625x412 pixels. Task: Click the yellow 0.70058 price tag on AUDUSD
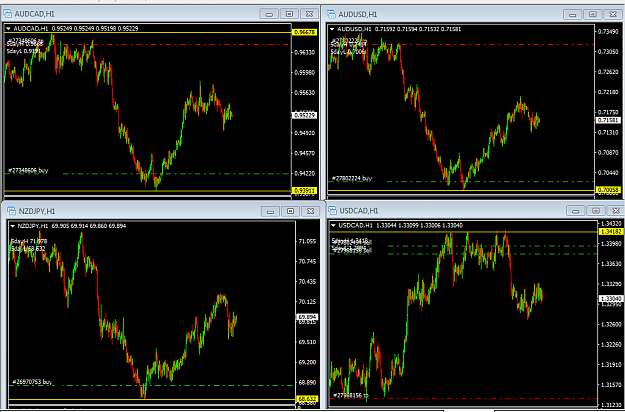click(x=608, y=190)
